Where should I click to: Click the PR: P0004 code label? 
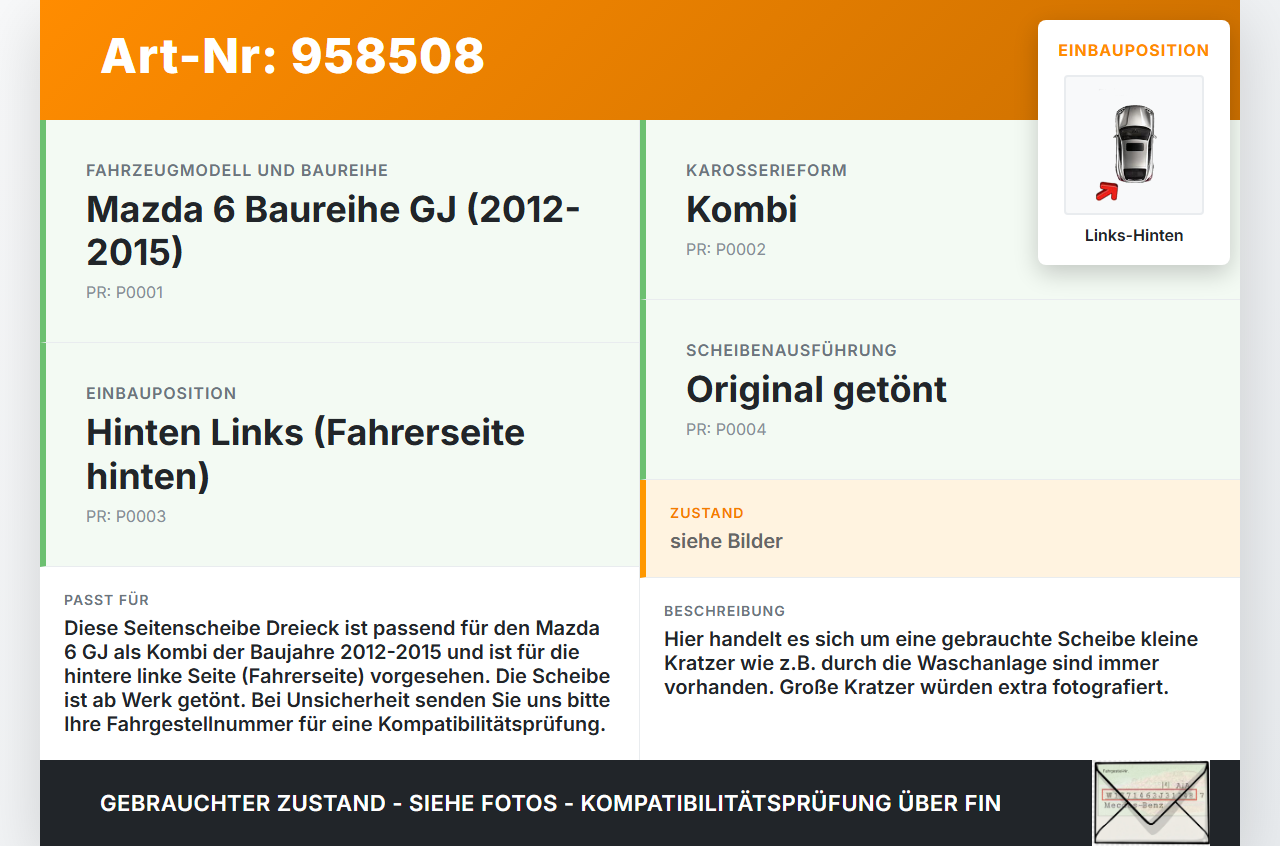tap(725, 428)
